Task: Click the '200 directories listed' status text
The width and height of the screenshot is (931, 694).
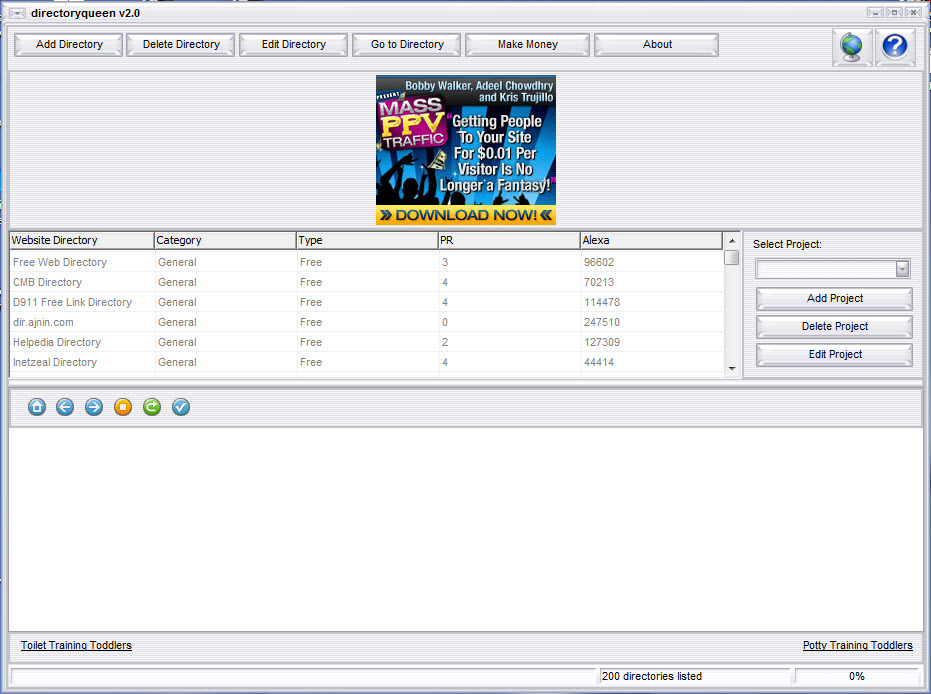Action: 651,676
